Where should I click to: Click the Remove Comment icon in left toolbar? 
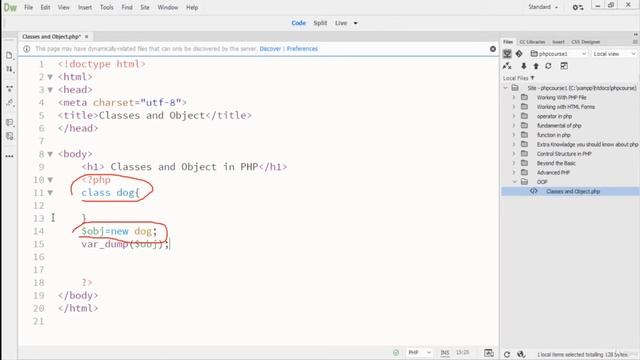[9, 136]
